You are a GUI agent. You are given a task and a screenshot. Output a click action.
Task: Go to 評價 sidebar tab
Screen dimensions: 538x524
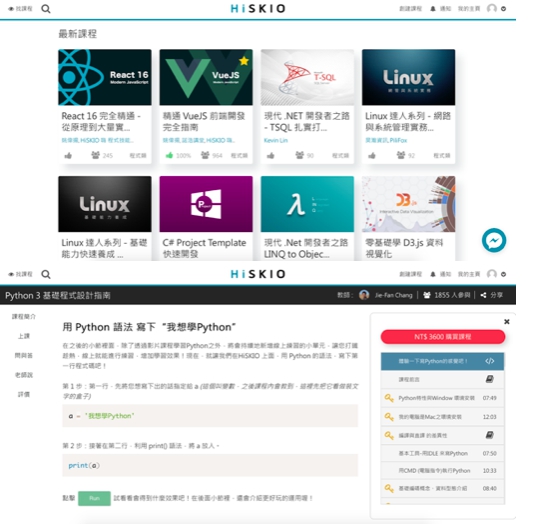pyautogui.click(x=24, y=394)
